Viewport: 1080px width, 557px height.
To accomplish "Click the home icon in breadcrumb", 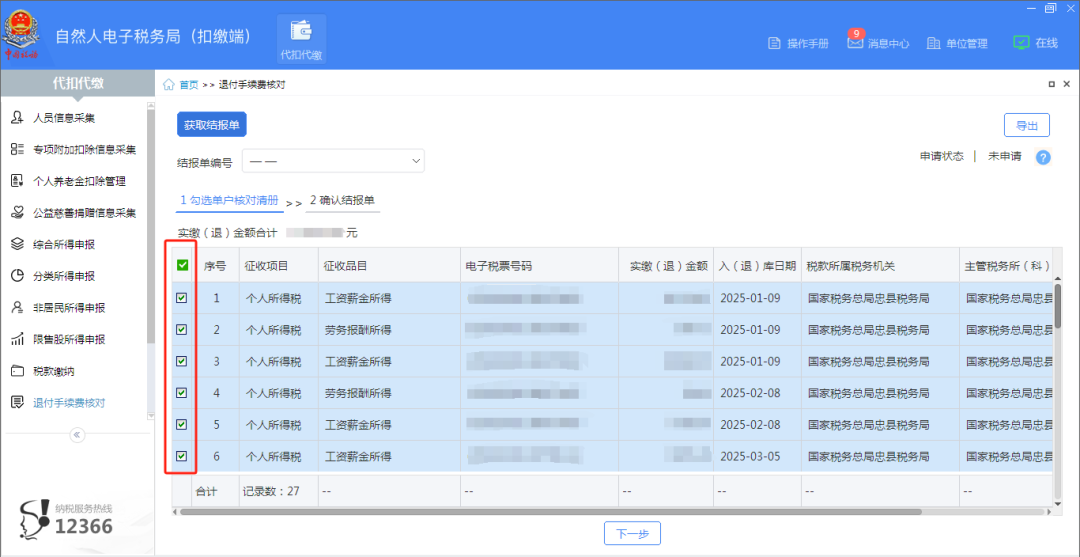I will tap(169, 85).
